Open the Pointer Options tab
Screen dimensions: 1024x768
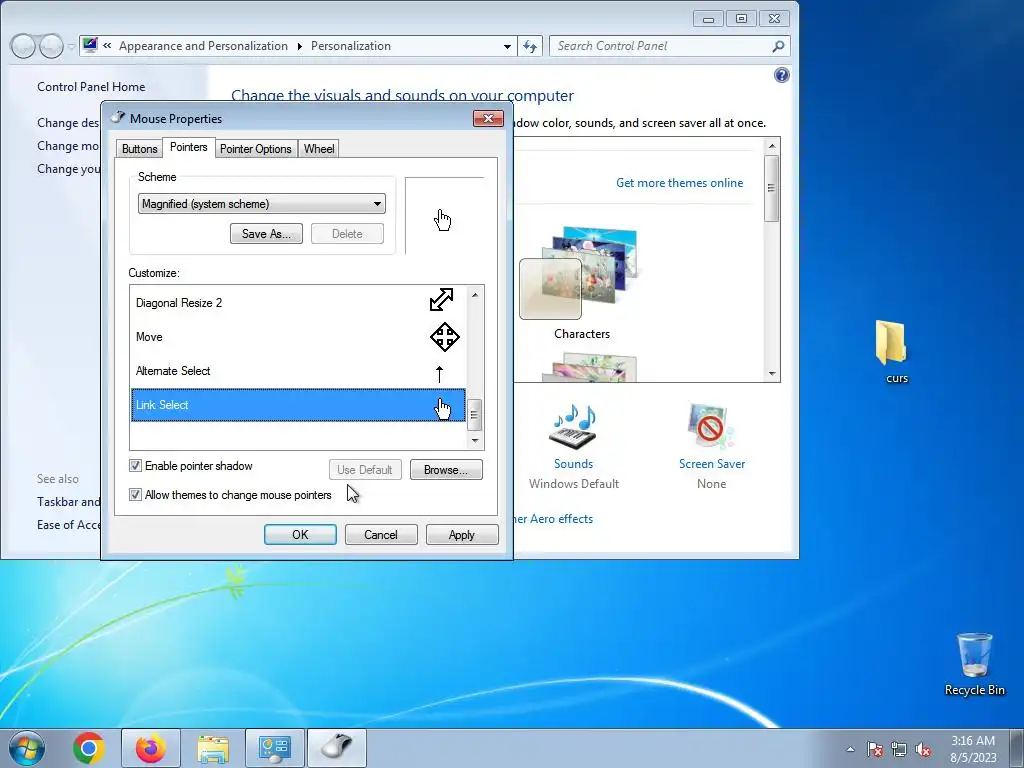pos(255,149)
